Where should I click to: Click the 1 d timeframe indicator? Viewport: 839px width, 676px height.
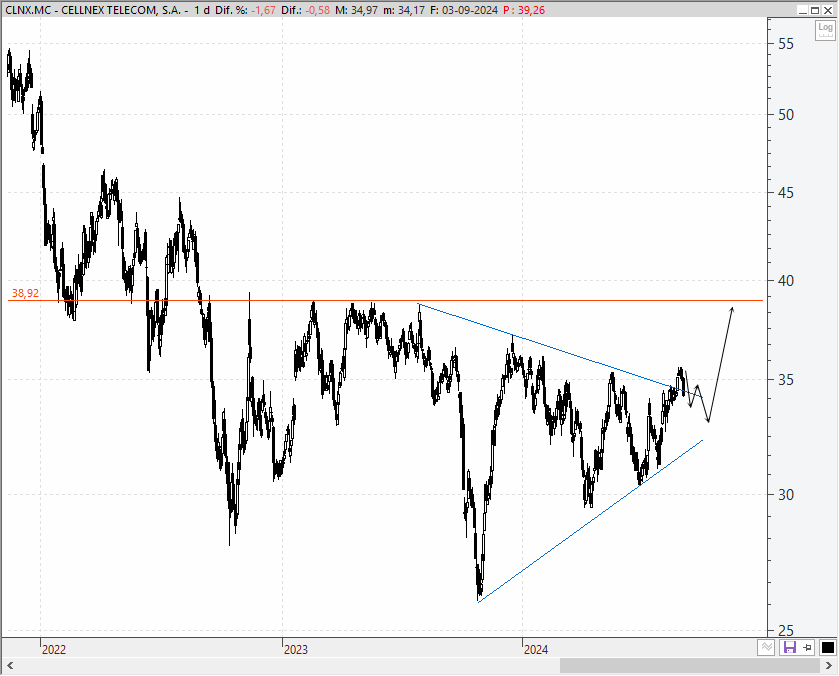click(202, 10)
